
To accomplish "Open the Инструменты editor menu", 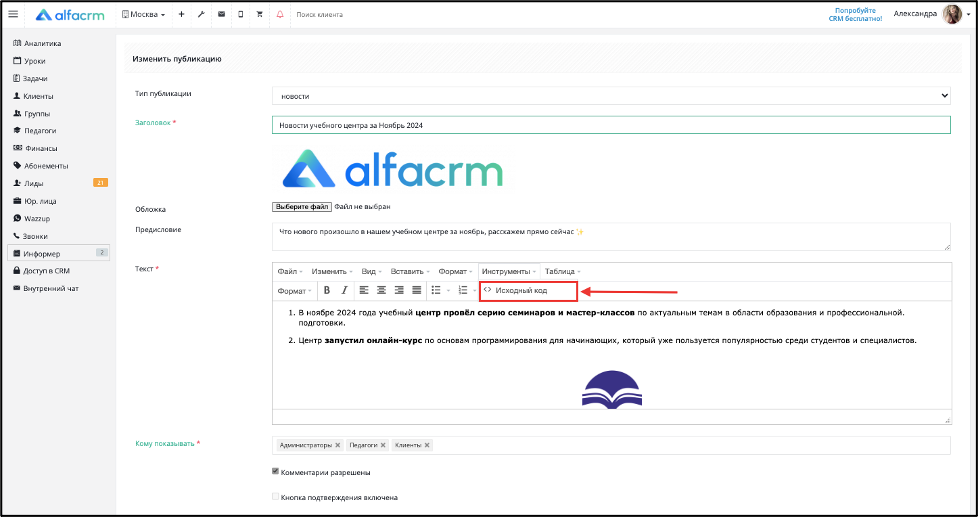I will pos(509,271).
